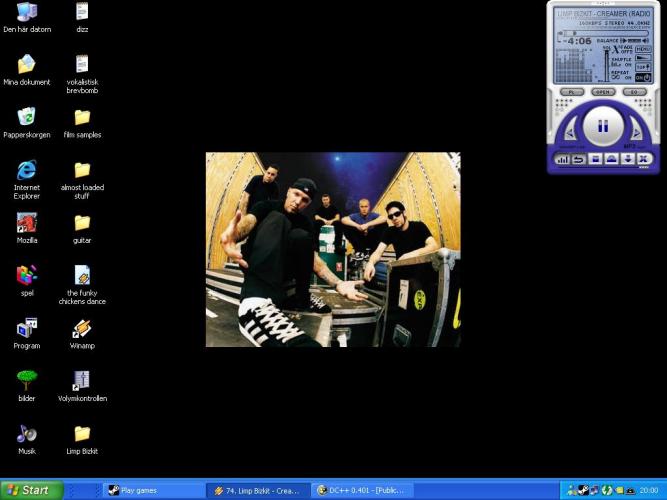Screen dimensions: 667x500
Task: Open the playlist with the PL button
Action: (569, 92)
